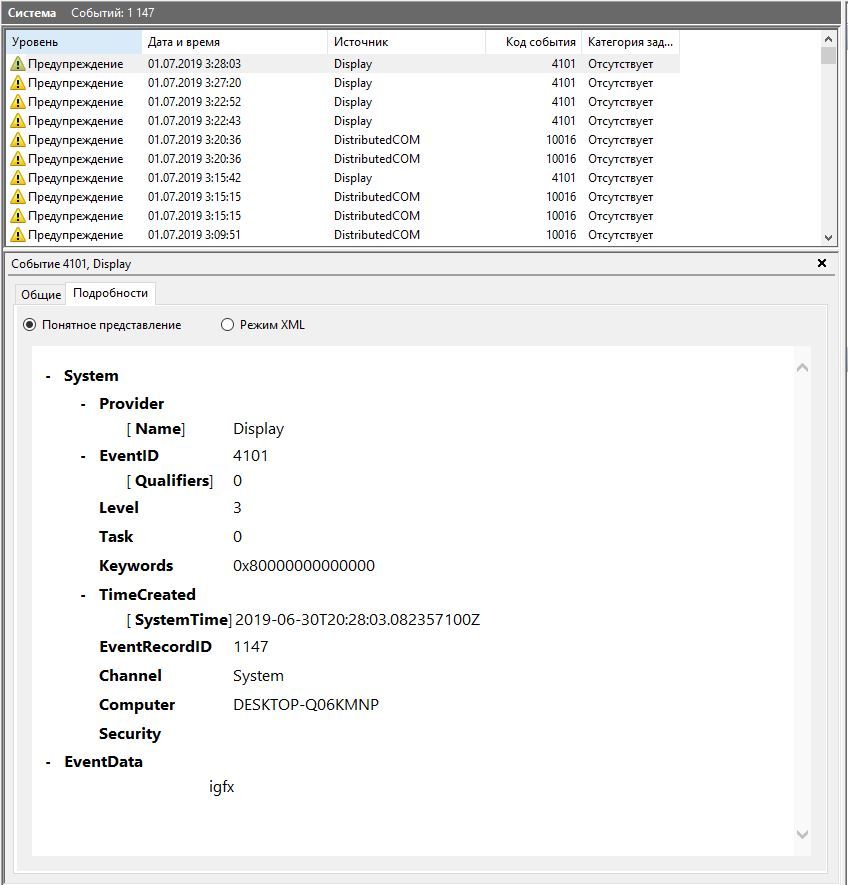Click details pane scroll up arrow
The image size is (848, 885).
(802, 368)
